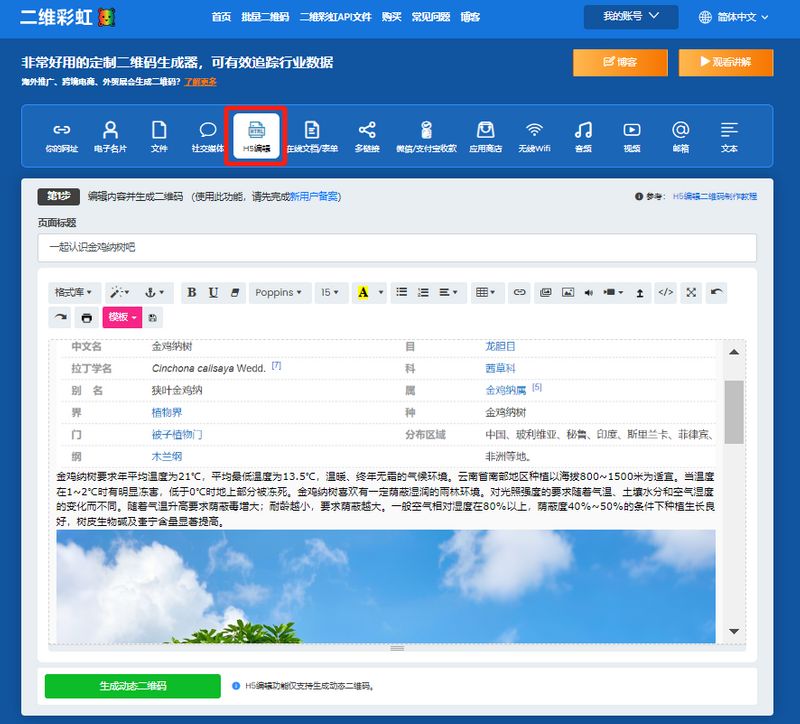Open the video insert dropdown
This screenshot has width=800, height=724.
coord(614,292)
